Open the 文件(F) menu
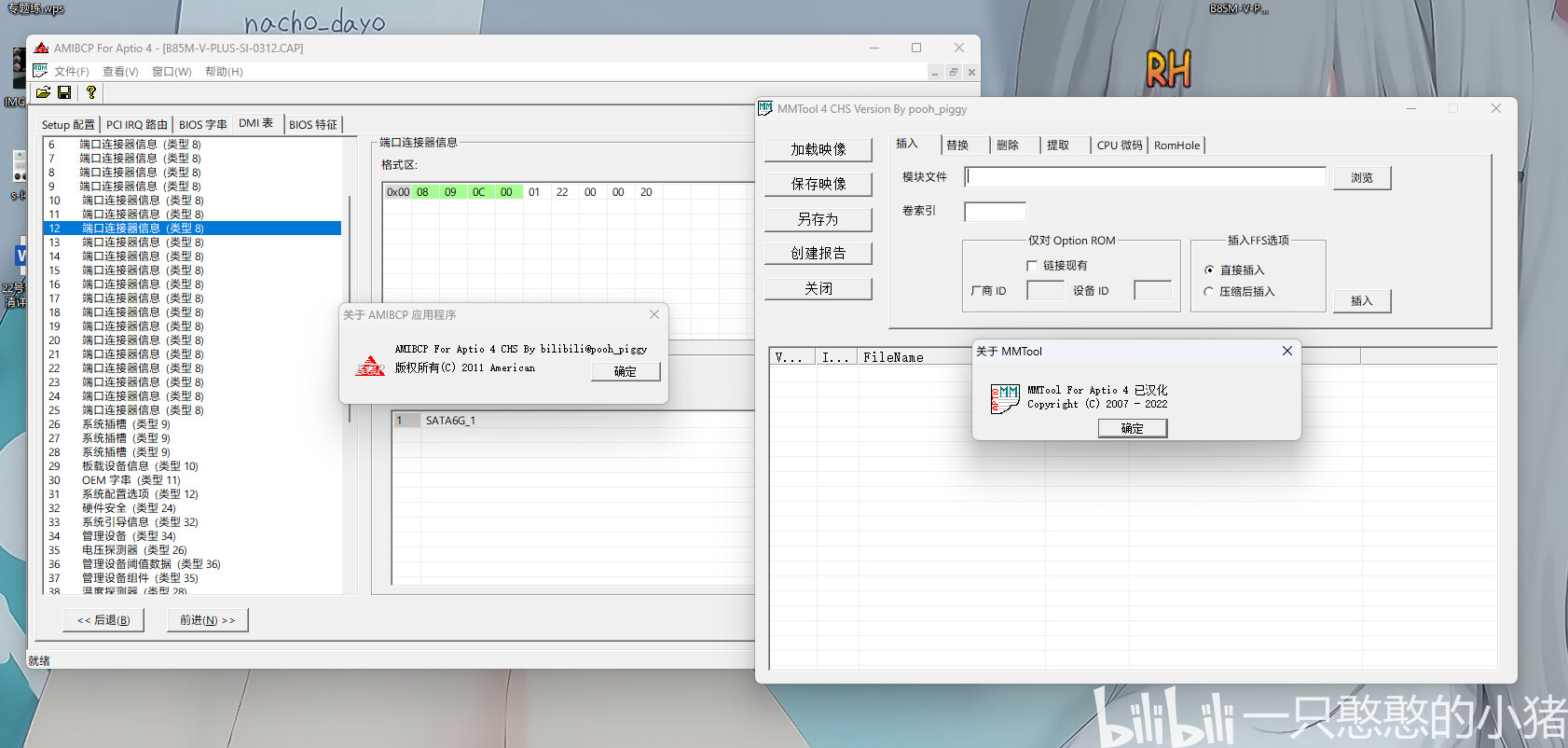This screenshot has height=748, width=1568. [72, 72]
